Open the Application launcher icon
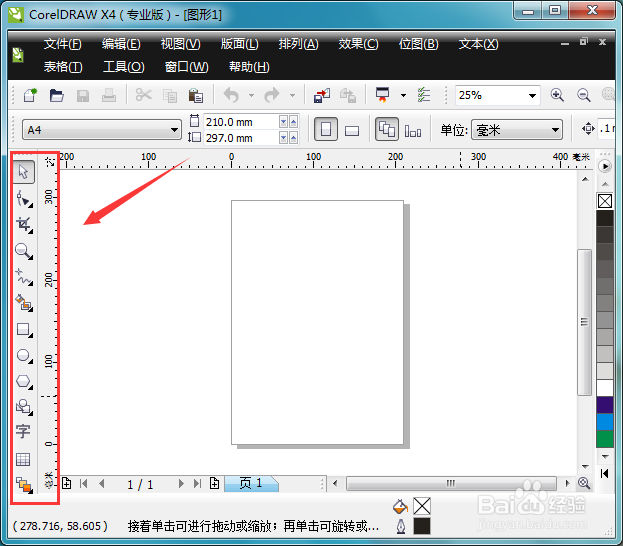The height and width of the screenshot is (546, 623). [x=383, y=95]
